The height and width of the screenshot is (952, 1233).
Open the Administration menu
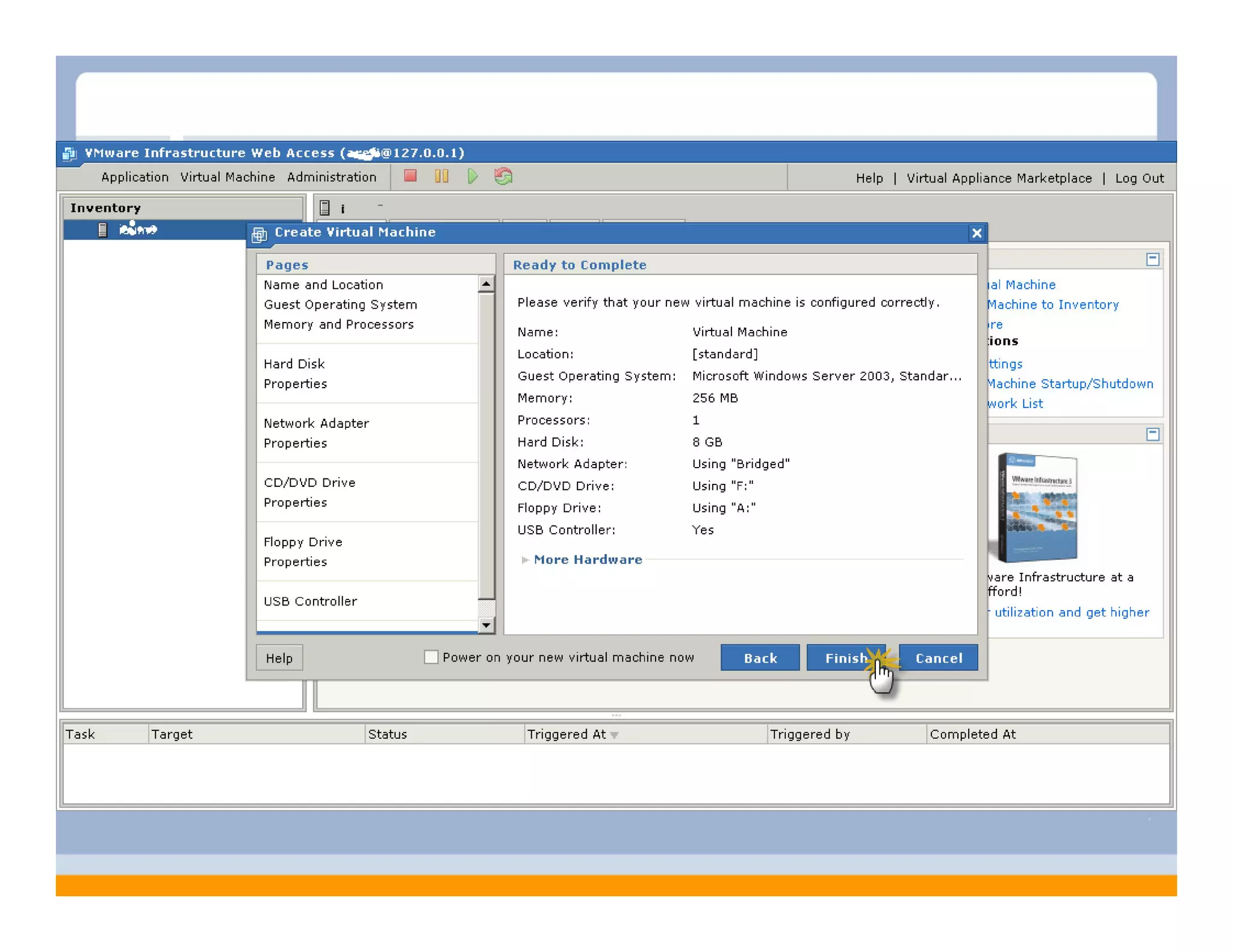coord(331,177)
